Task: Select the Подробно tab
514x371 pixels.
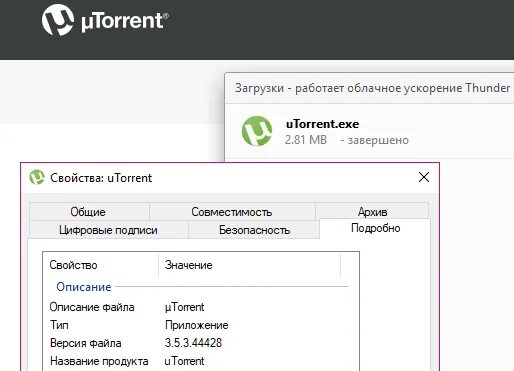Action: coord(375,228)
